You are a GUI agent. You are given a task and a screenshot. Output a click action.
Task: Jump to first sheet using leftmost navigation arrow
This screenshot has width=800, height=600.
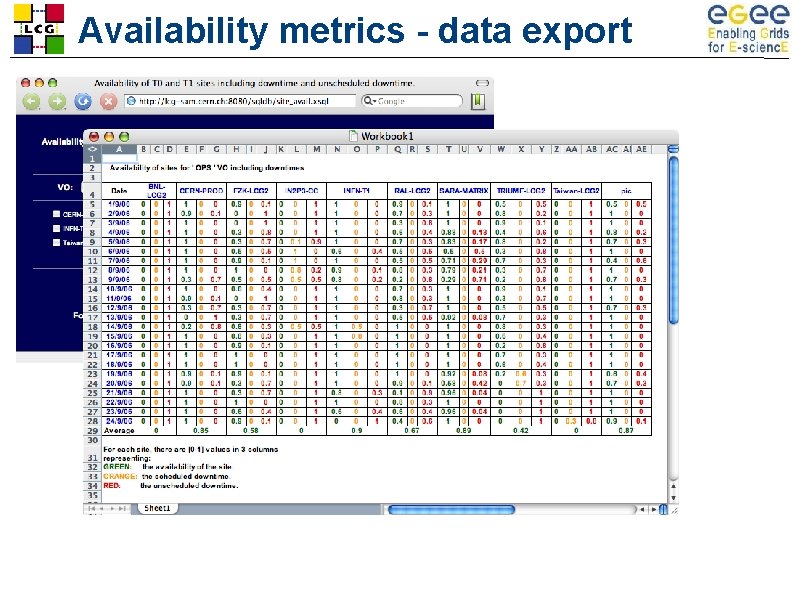coord(93,508)
